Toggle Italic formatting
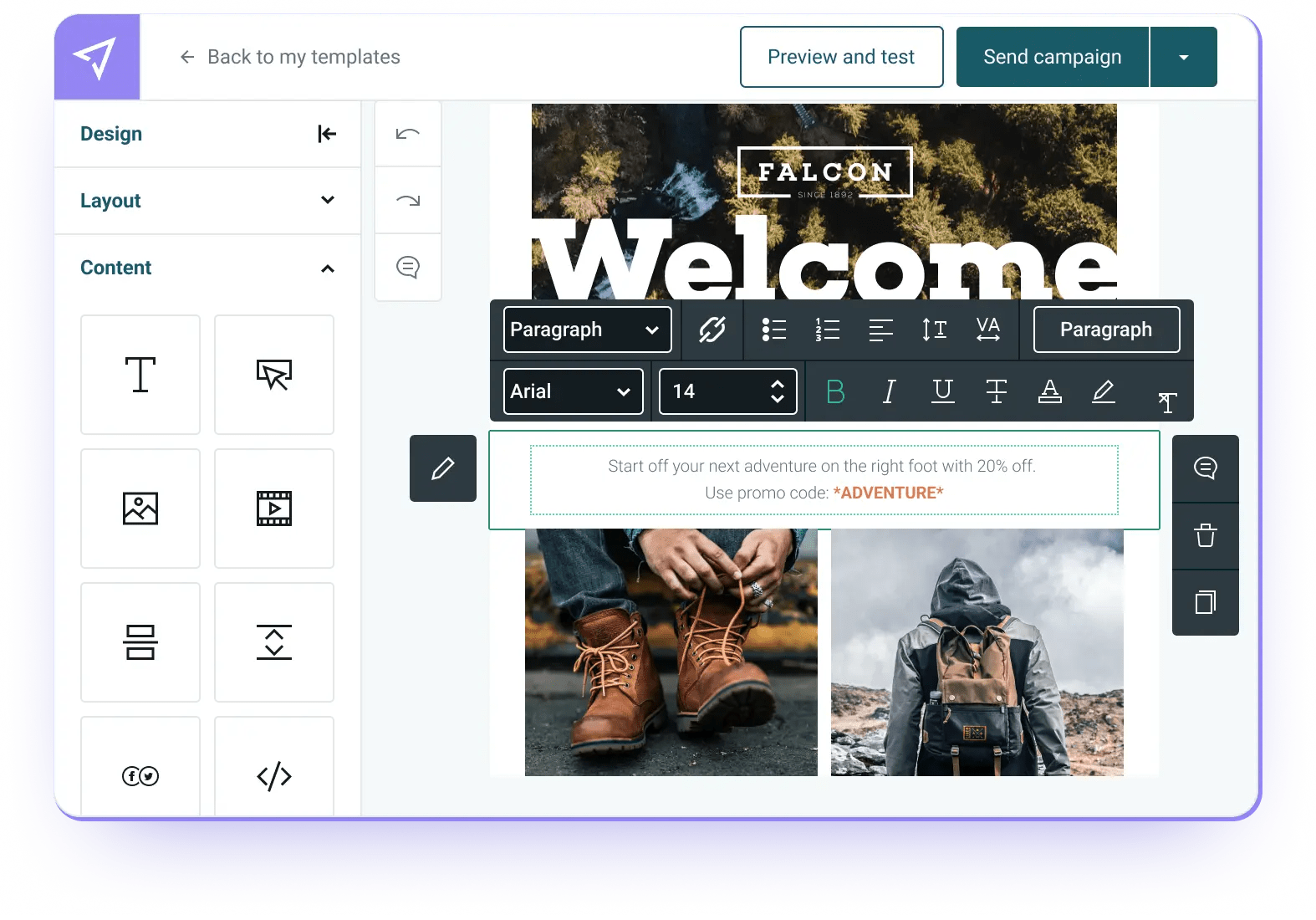1316x920 pixels. coord(890,391)
